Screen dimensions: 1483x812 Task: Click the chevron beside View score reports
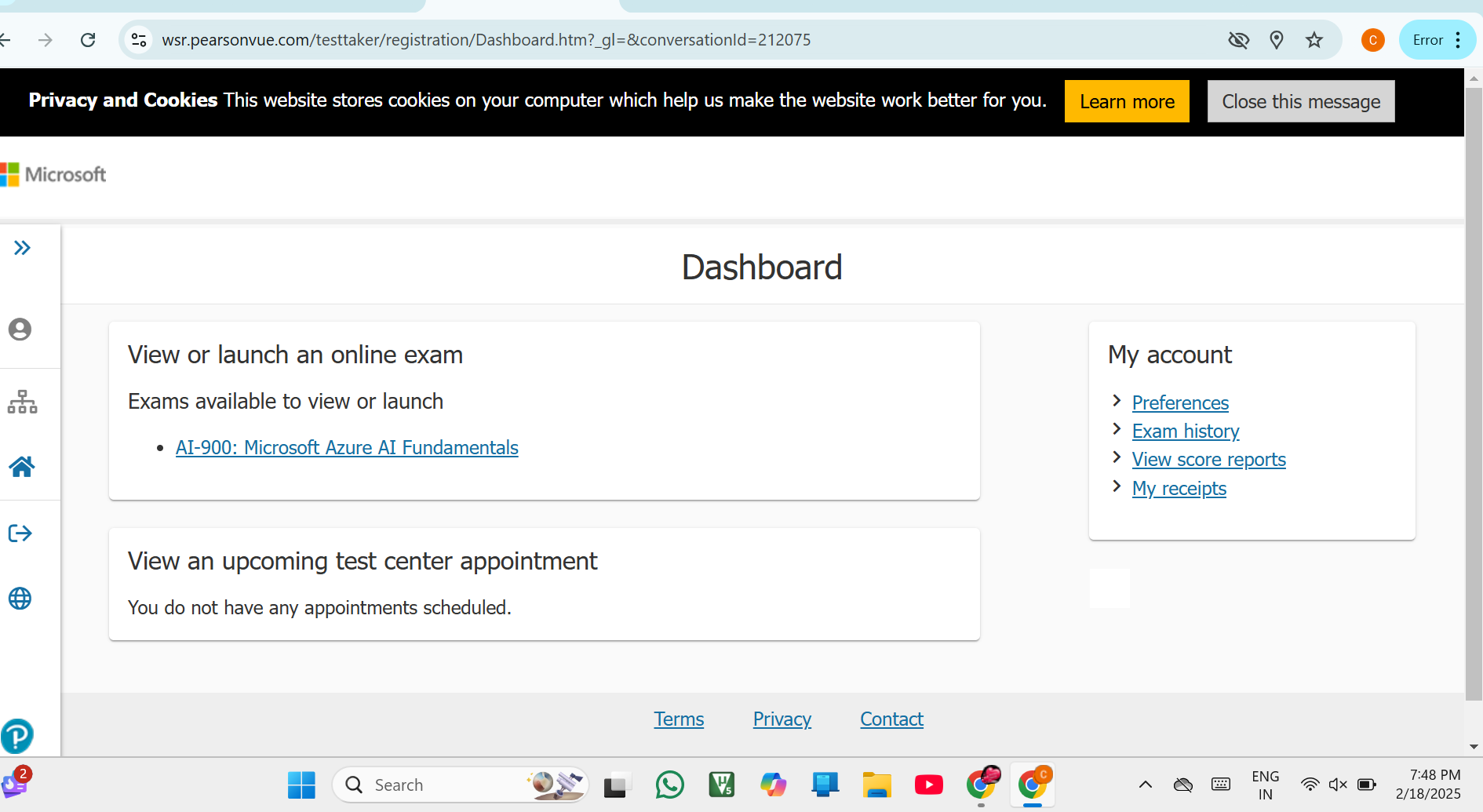tap(1117, 457)
